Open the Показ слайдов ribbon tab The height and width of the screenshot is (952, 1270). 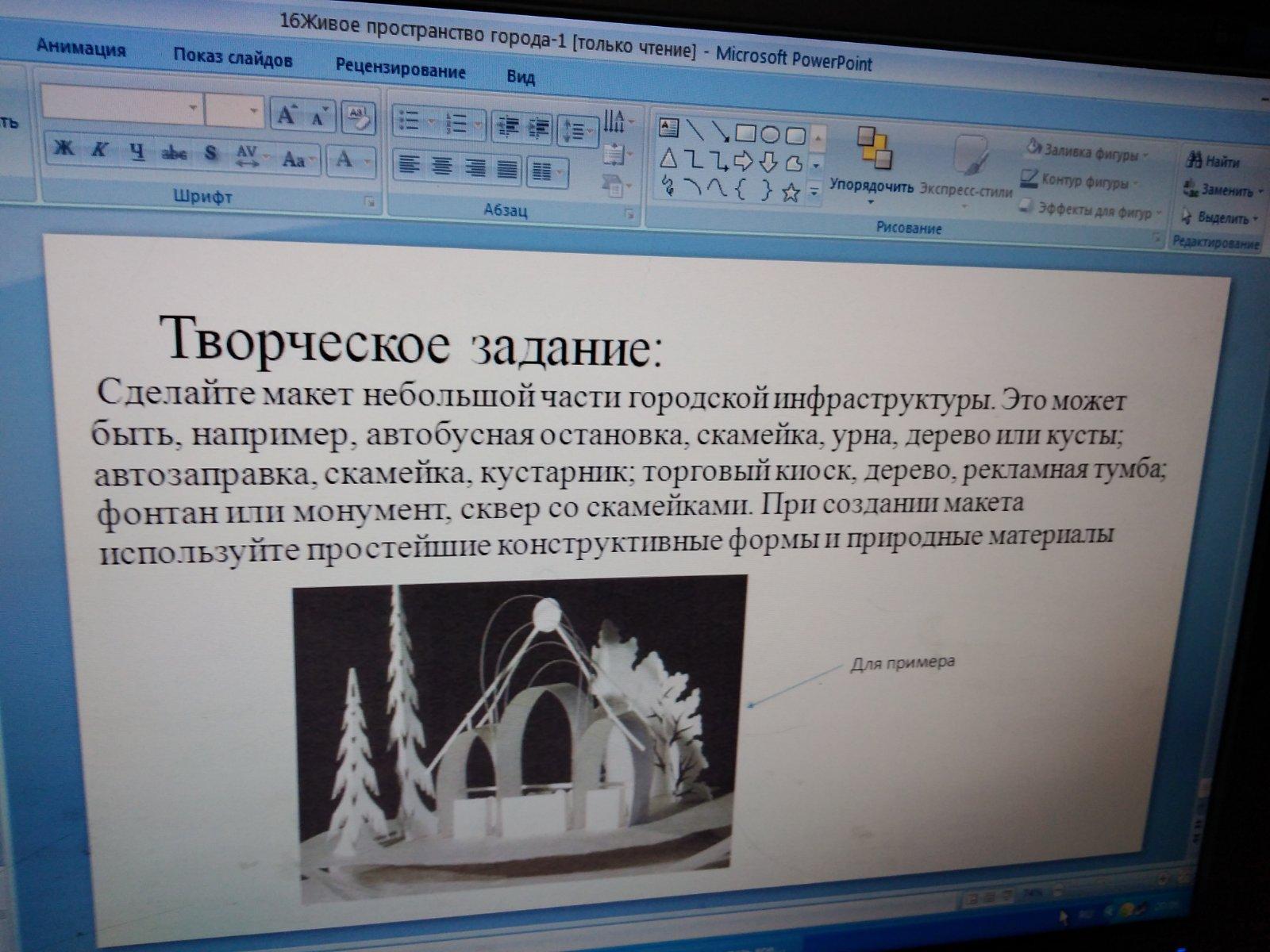click(x=233, y=58)
